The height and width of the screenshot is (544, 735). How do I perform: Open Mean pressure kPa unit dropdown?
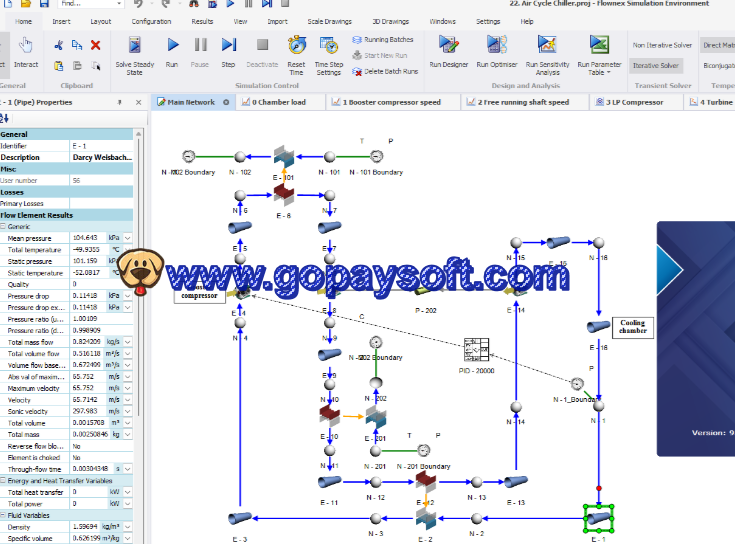click(126, 238)
